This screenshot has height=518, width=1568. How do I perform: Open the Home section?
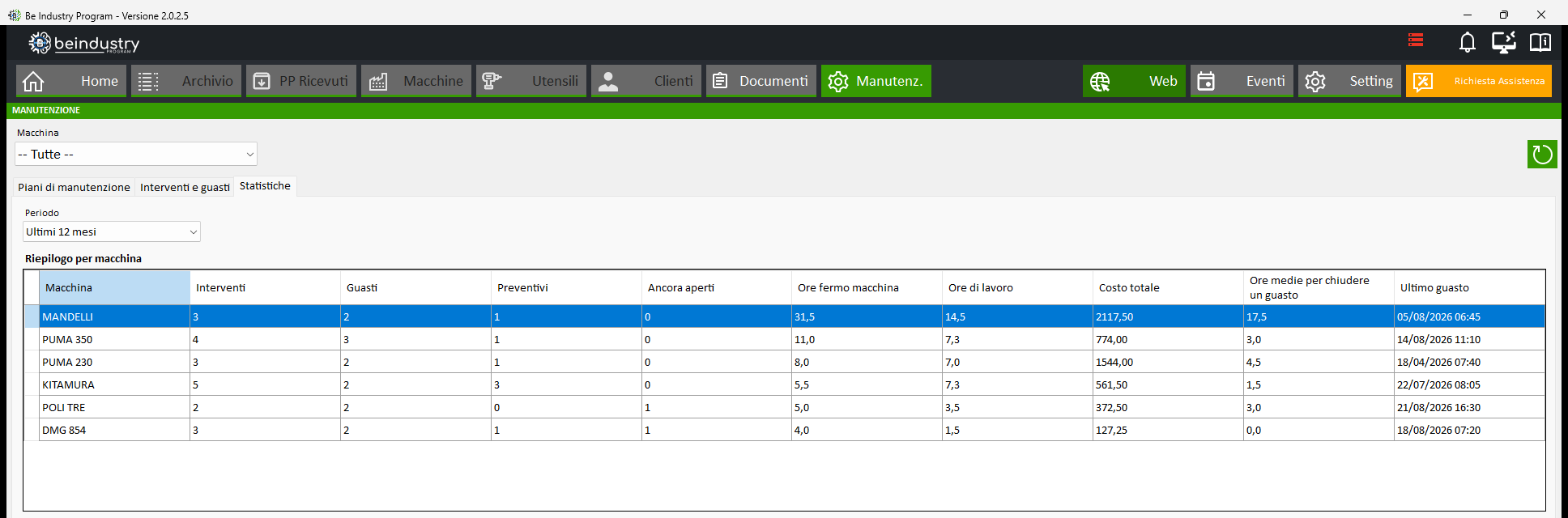tap(71, 81)
